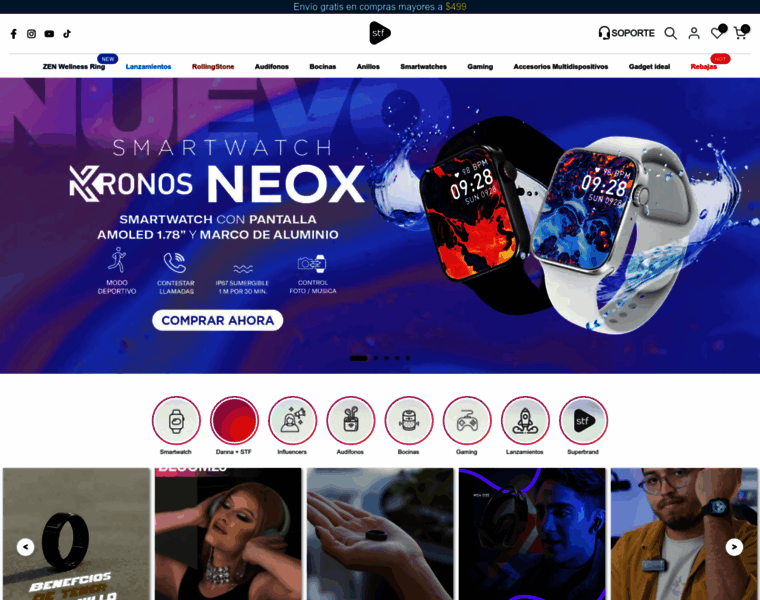
Task: Select the last banner slide dot
Action: [x=408, y=358]
